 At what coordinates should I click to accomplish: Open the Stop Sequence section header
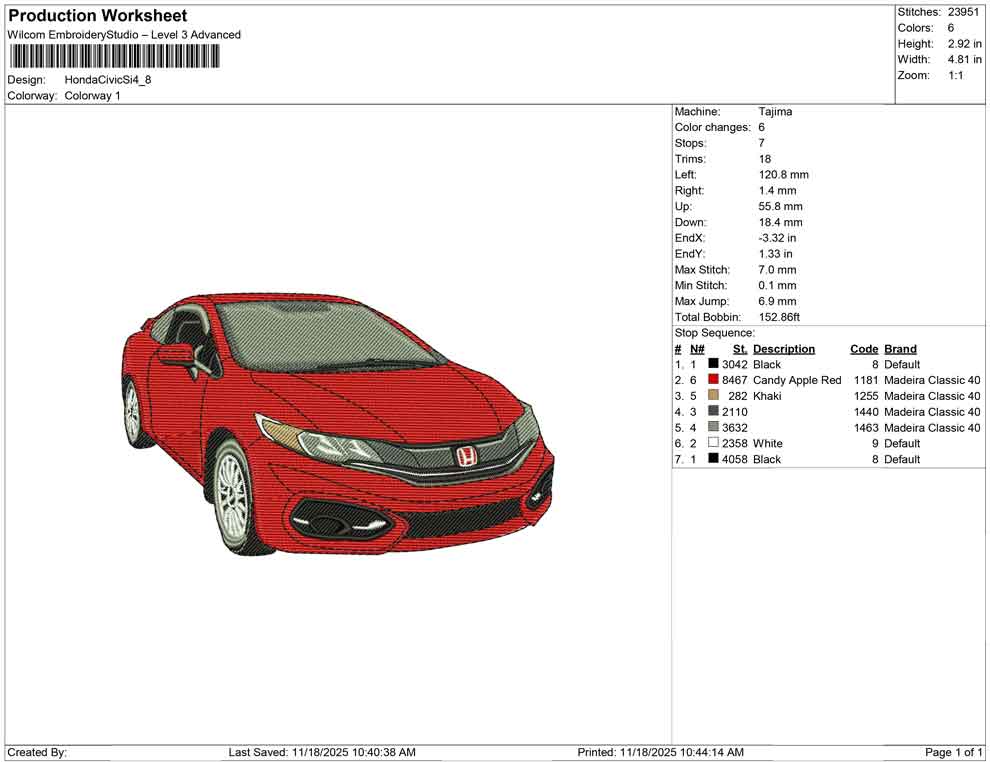[x=714, y=332]
